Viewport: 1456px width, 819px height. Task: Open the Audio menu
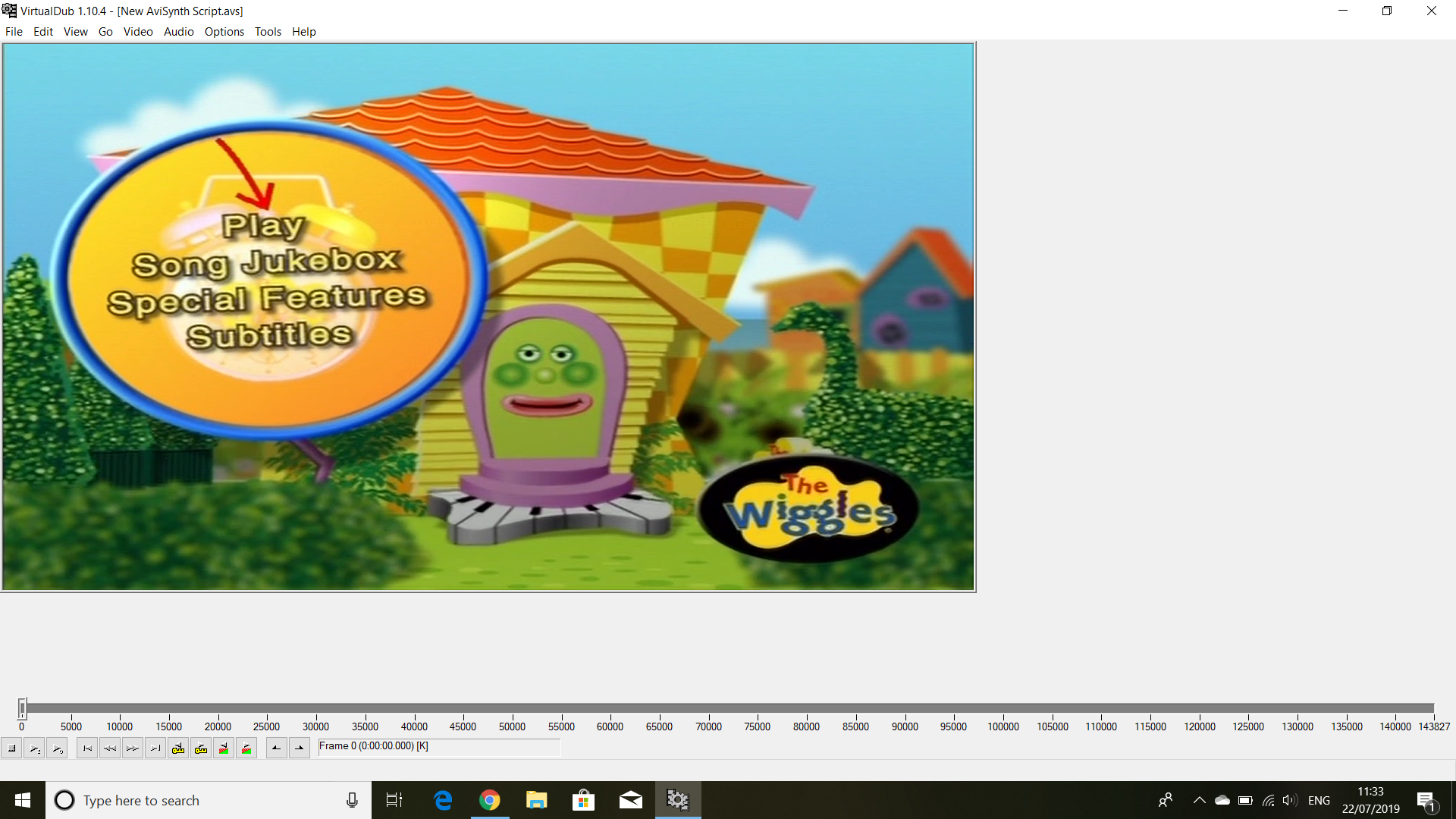click(178, 32)
